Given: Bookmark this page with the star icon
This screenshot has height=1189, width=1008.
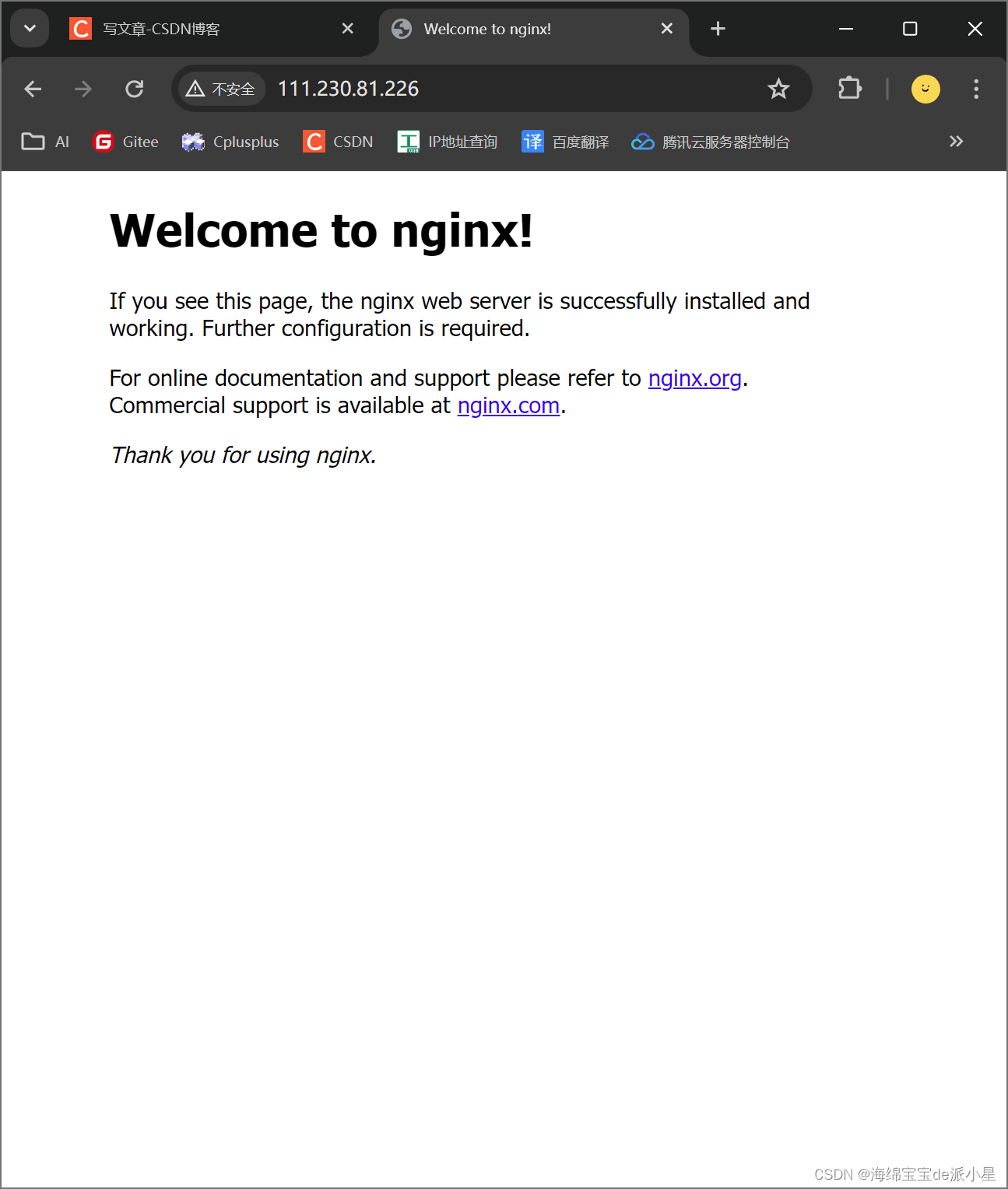Looking at the screenshot, I should pyautogui.click(x=778, y=89).
